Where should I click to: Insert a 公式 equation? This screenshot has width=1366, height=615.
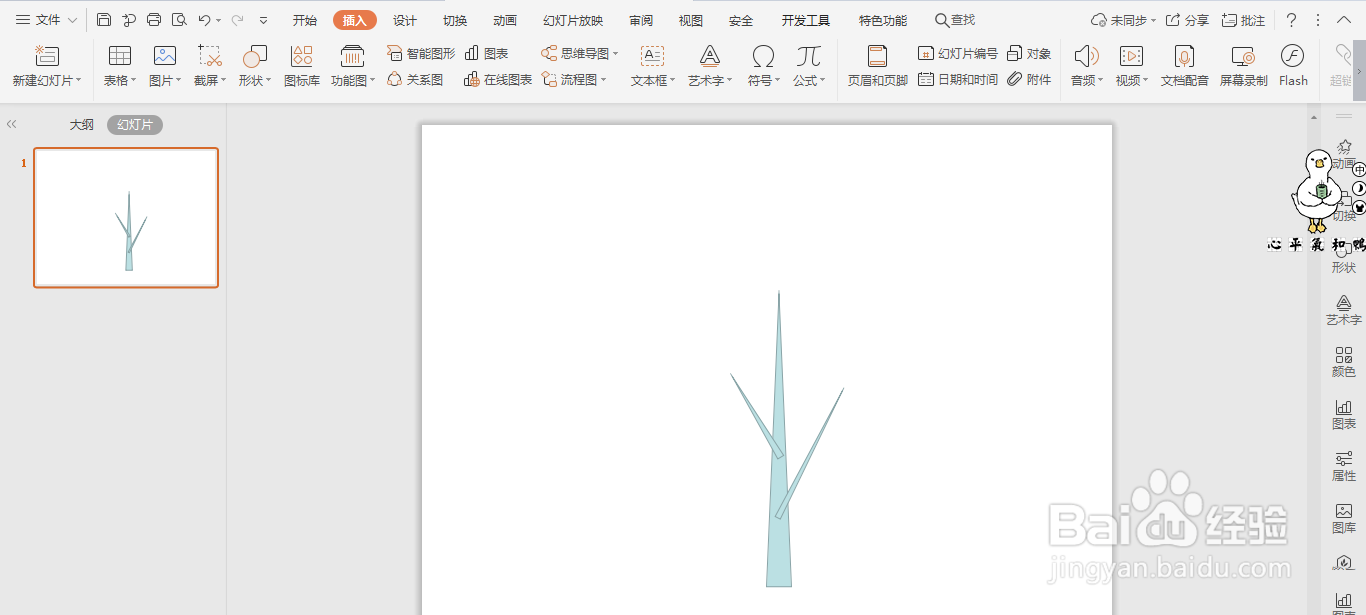809,56
